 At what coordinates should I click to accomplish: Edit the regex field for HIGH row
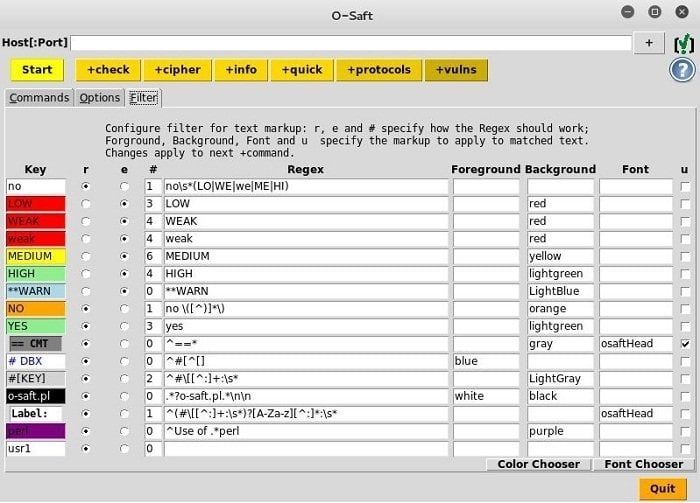coord(306,274)
